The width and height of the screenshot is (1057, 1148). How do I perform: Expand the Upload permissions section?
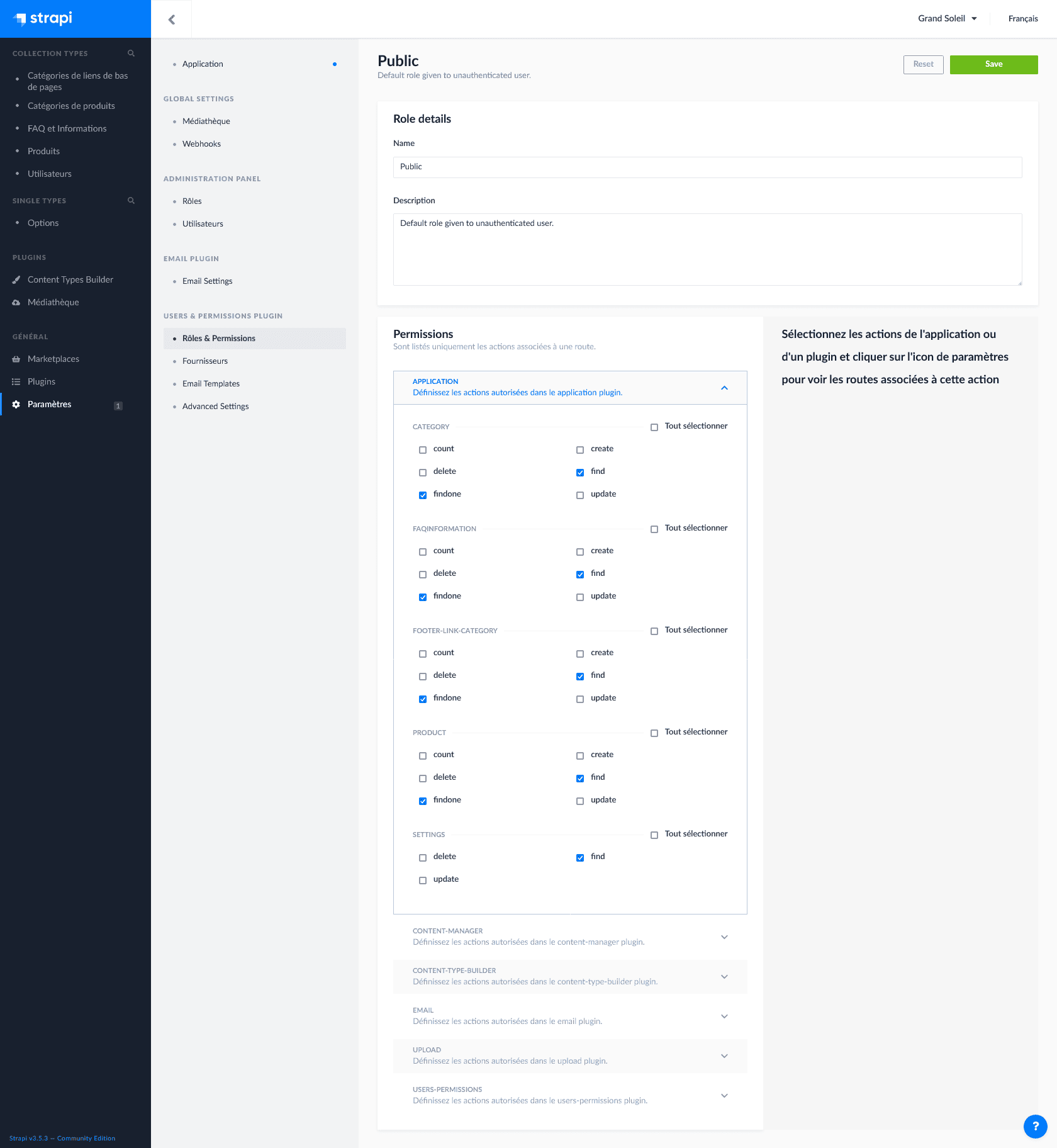[x=724, y=1056]
